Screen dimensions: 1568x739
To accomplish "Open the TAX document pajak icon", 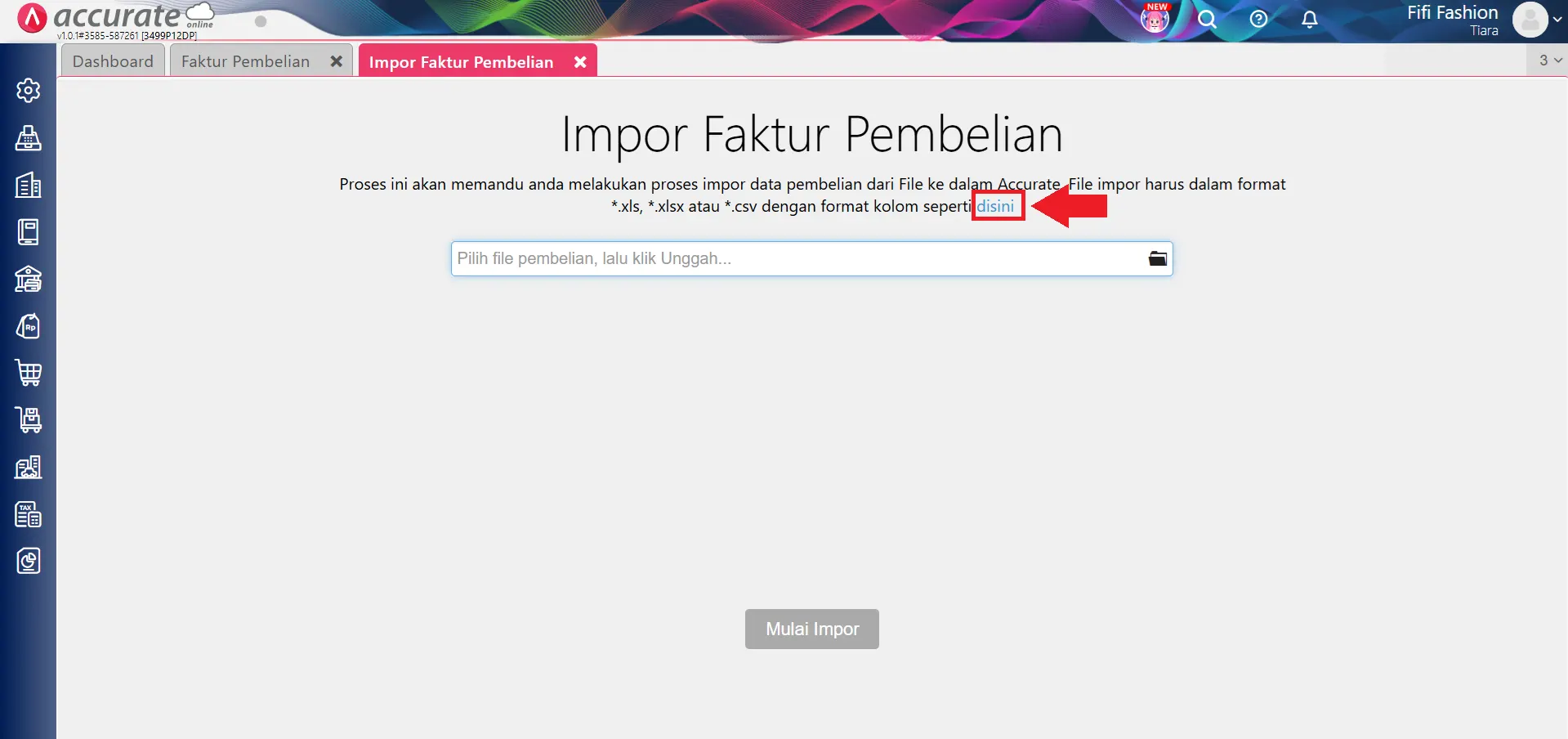I will click(x=29, y=514).
